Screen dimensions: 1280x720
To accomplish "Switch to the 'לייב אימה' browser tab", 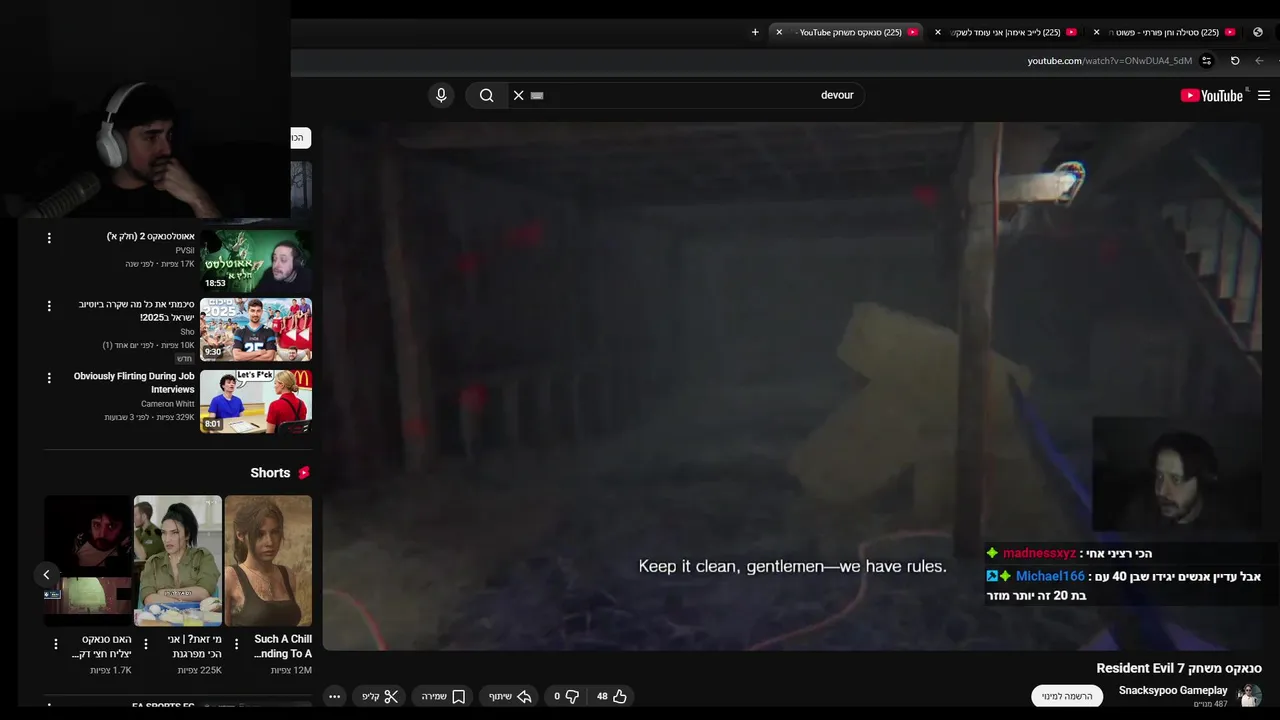I will click(x=1008, y=32).
